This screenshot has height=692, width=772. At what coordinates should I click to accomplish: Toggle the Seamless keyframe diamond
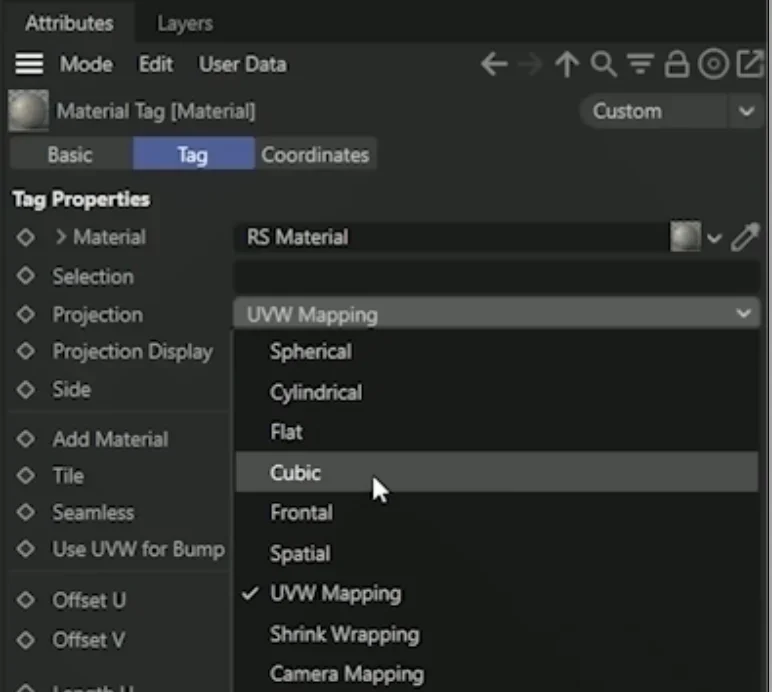tap(26, 512)
